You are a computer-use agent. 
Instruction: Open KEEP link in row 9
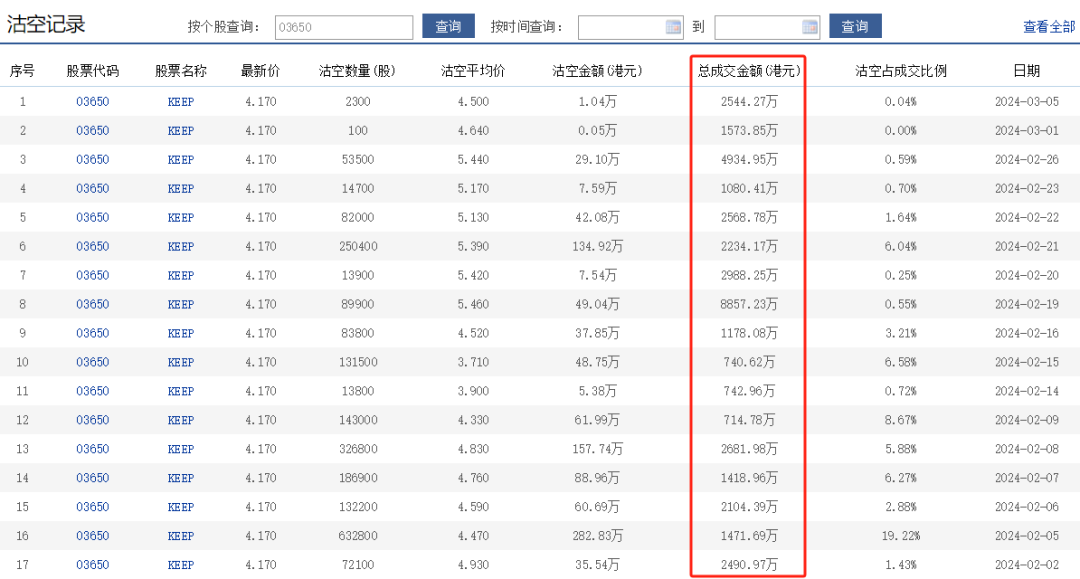[x=180, y=333]
